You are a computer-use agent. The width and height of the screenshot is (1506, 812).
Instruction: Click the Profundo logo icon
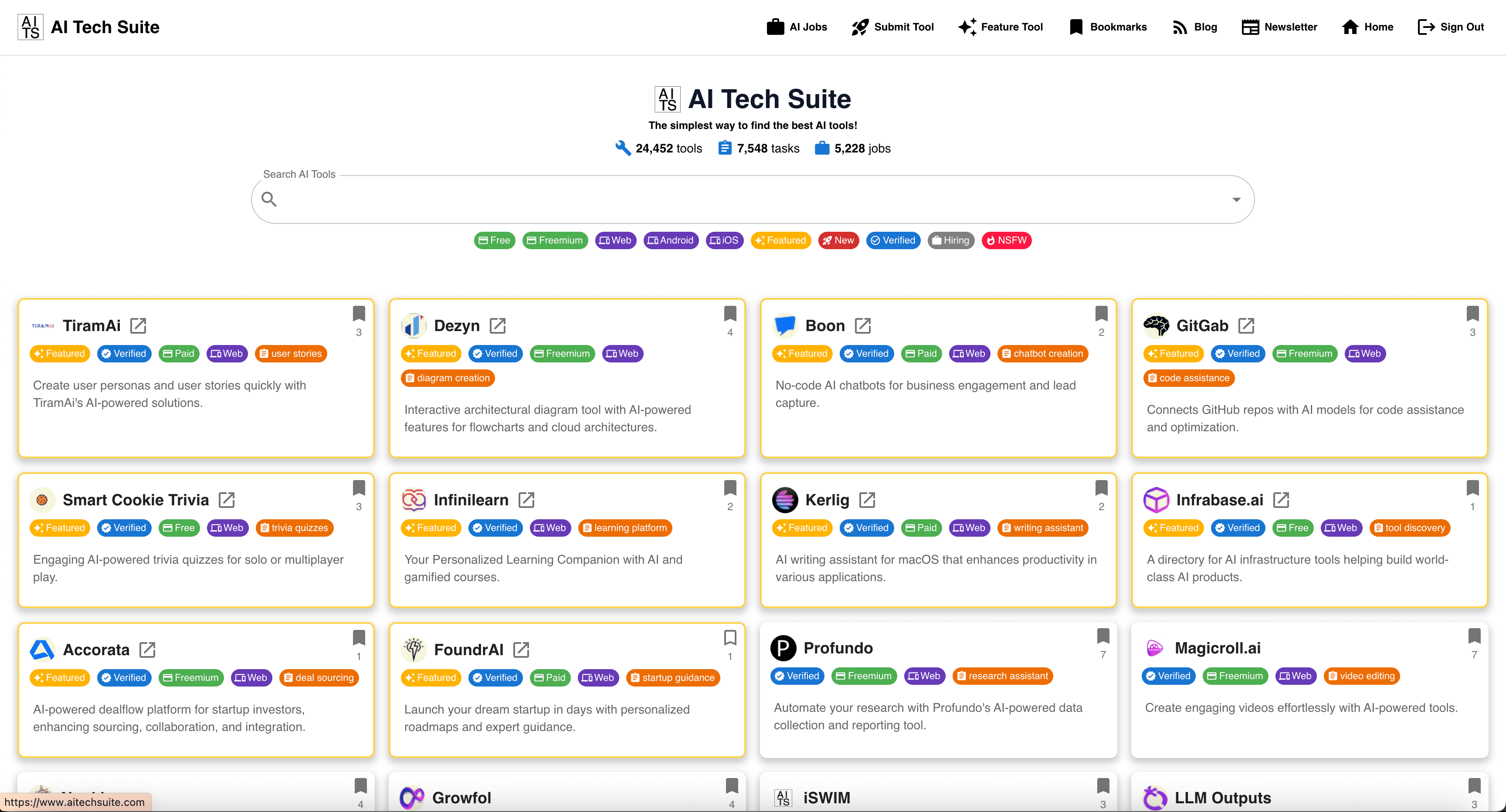point(784,648)
